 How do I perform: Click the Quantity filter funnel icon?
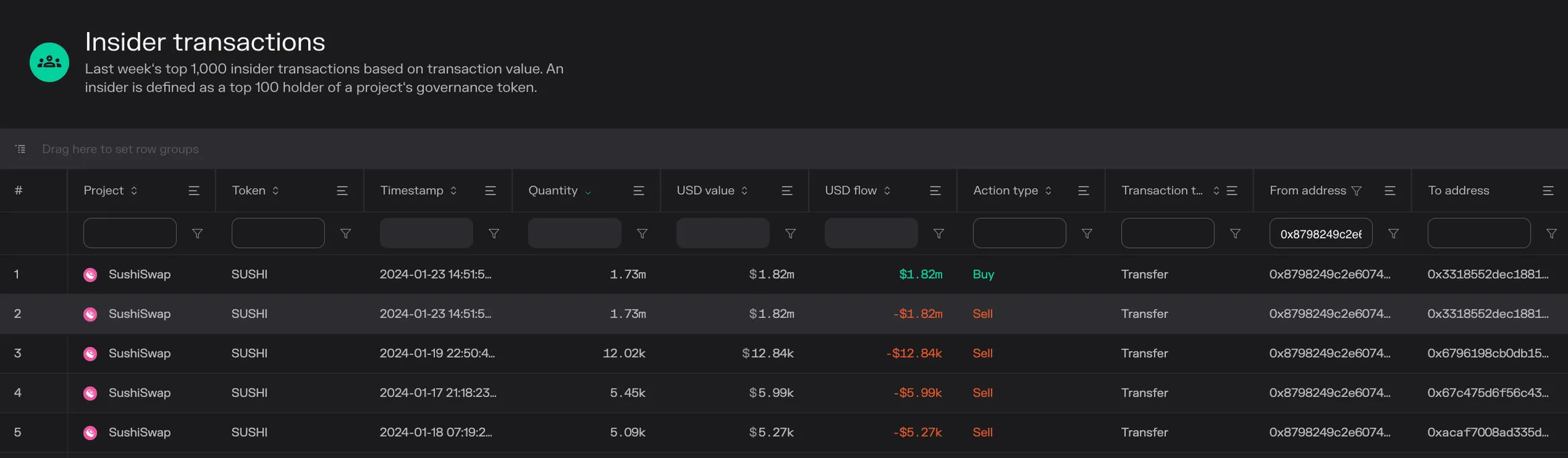(642, 234)
